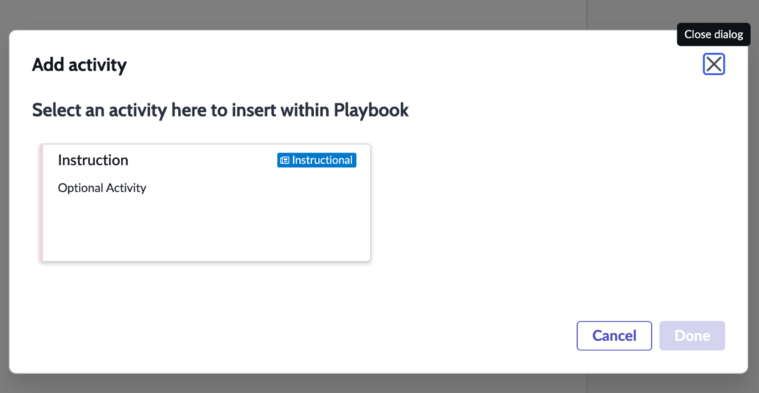Close the Add activity dialog with X
The height and width of the screenshot is (393, 759).
click(713, 64)
